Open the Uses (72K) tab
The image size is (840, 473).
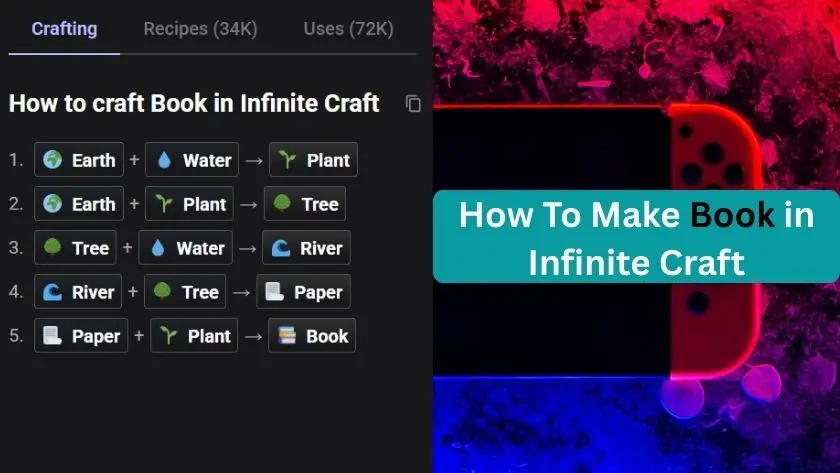(x=349, y=29)
